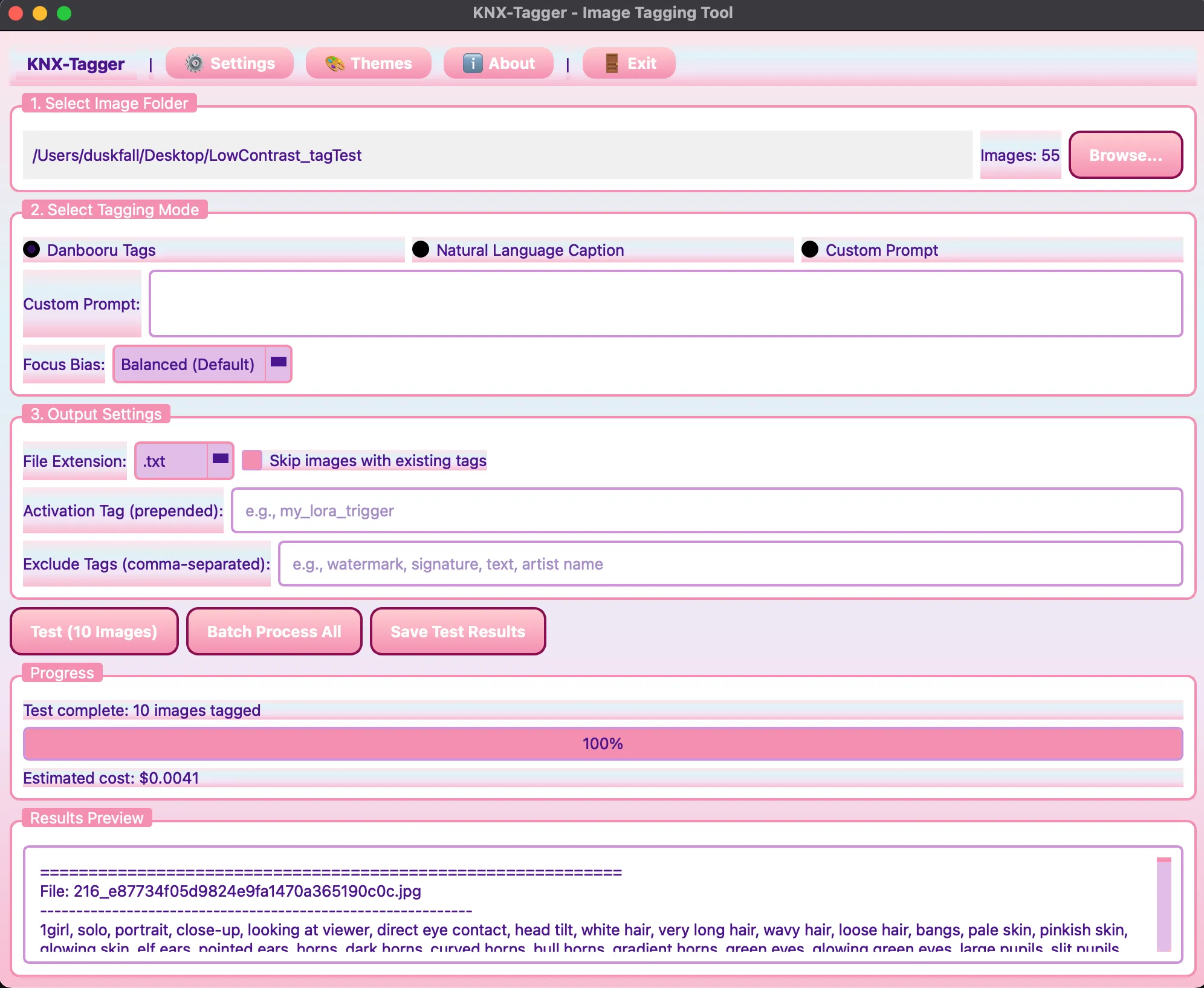This screenshot has height=988, width=1204.
Task: Click the 100% progress bar
Action: click(603, 744)
